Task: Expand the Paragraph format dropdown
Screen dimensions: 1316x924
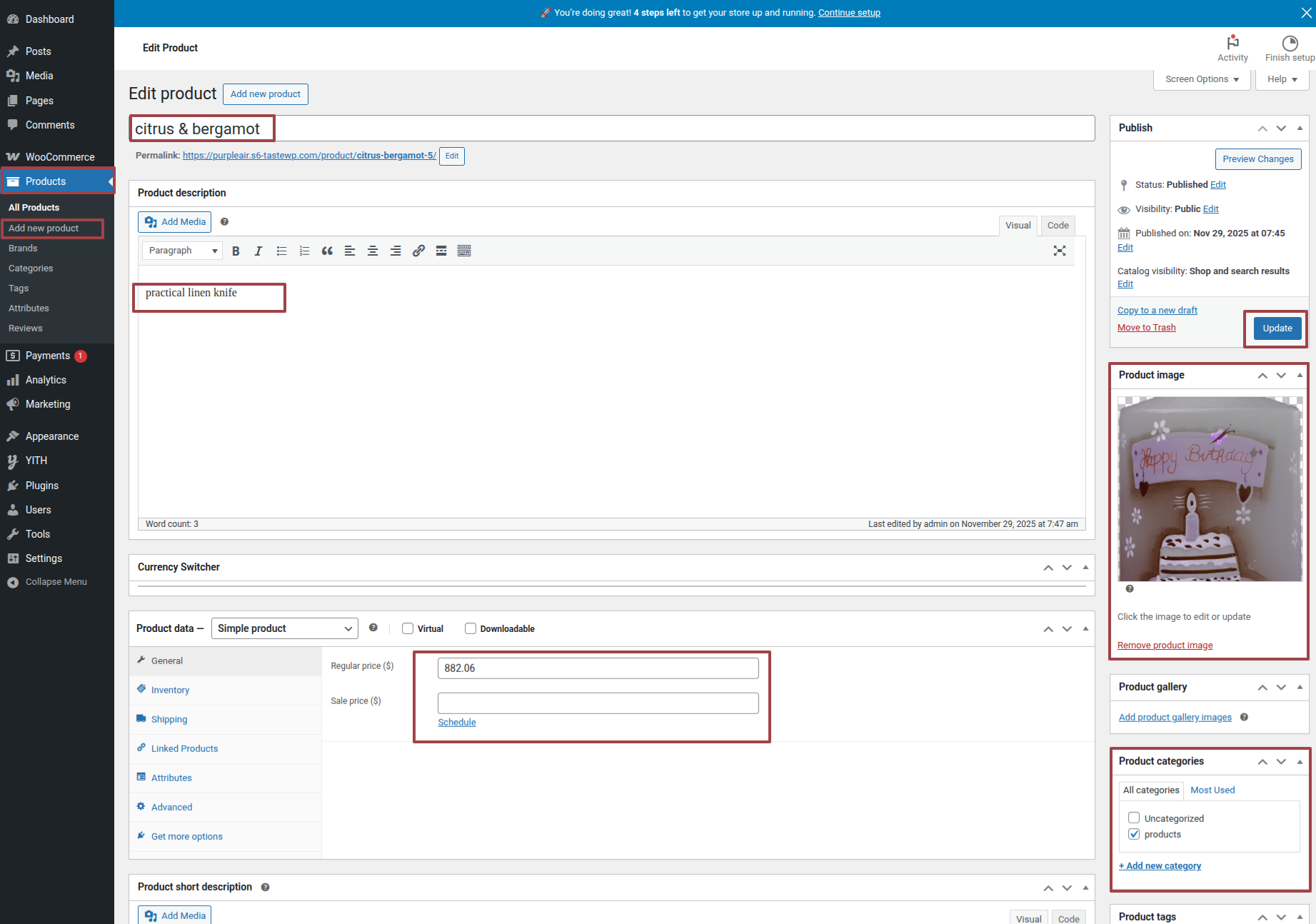Action: [182, 251]
